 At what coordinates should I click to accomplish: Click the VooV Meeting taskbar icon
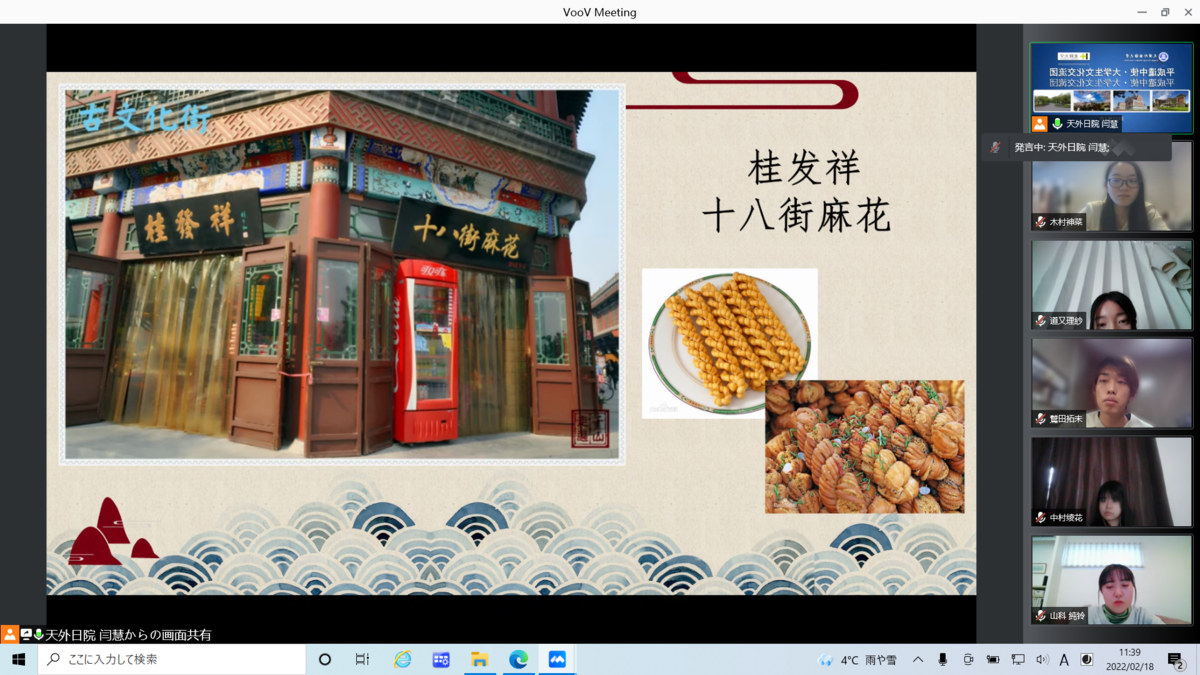coord(557,660)
